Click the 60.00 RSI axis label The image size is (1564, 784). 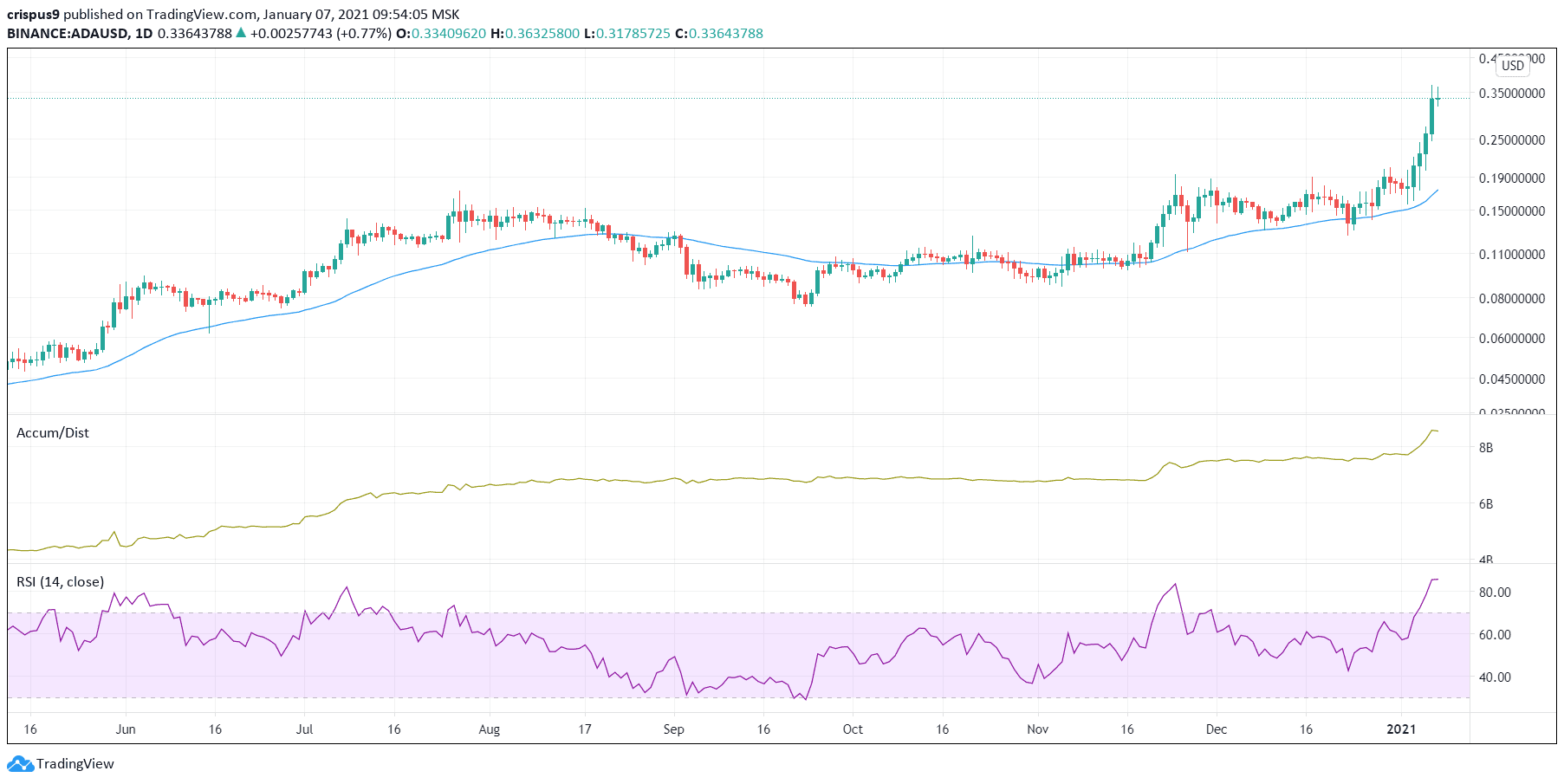(x=1495, y=635)
